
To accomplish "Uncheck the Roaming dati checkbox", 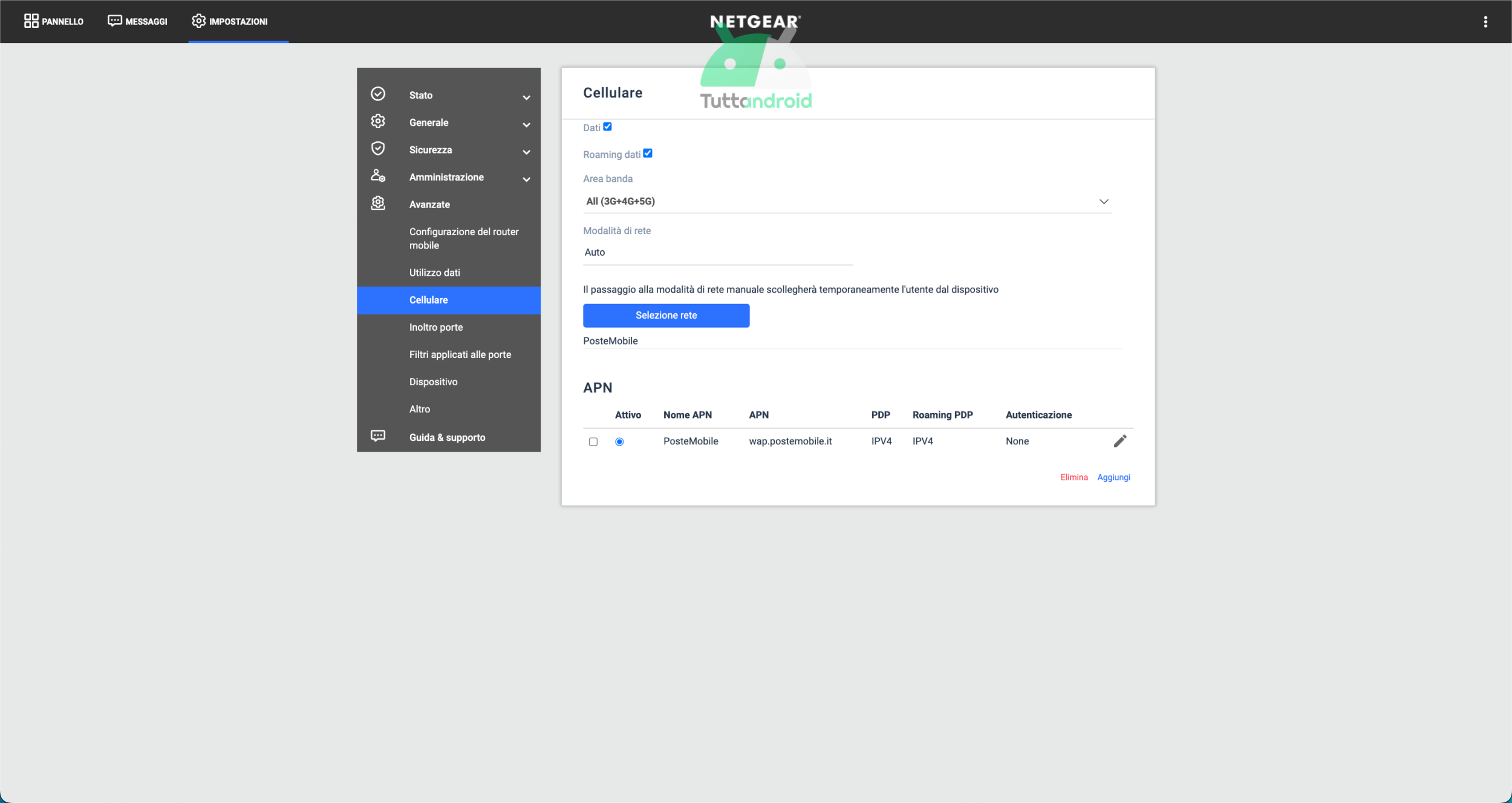I will 648,153.
